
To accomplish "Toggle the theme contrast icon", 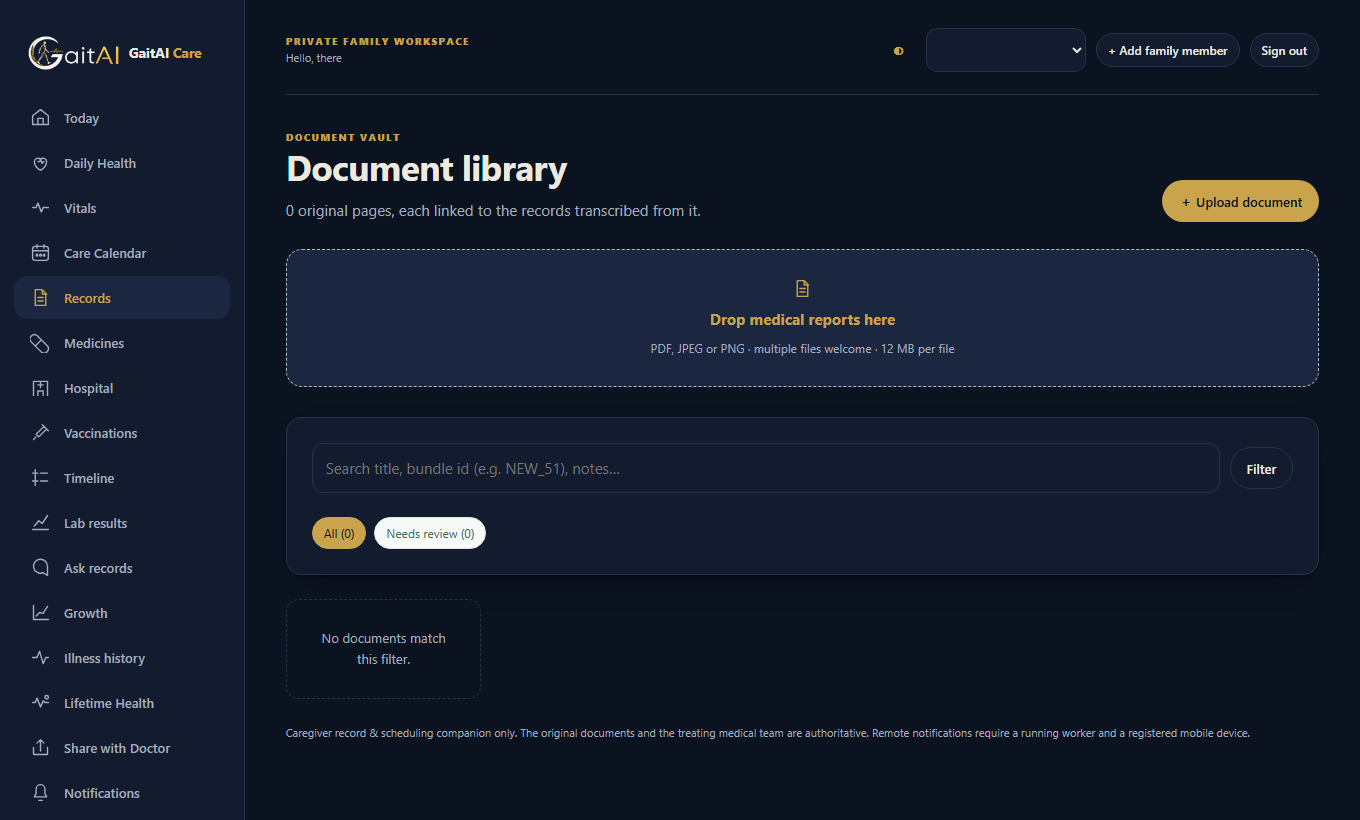I will (x=898, y=51).
